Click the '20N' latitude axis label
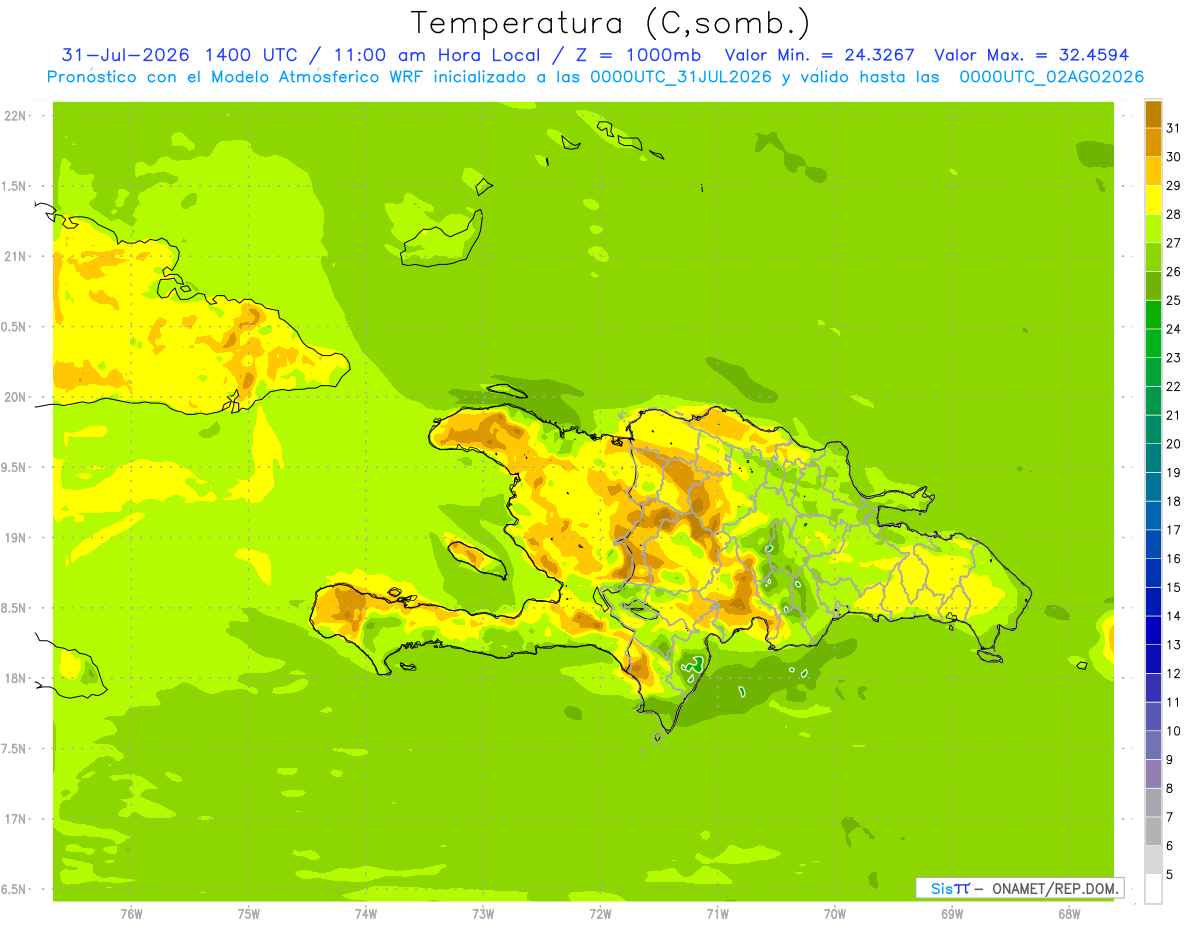This screenshot has width=1200, height=927. tap(15, 397)
